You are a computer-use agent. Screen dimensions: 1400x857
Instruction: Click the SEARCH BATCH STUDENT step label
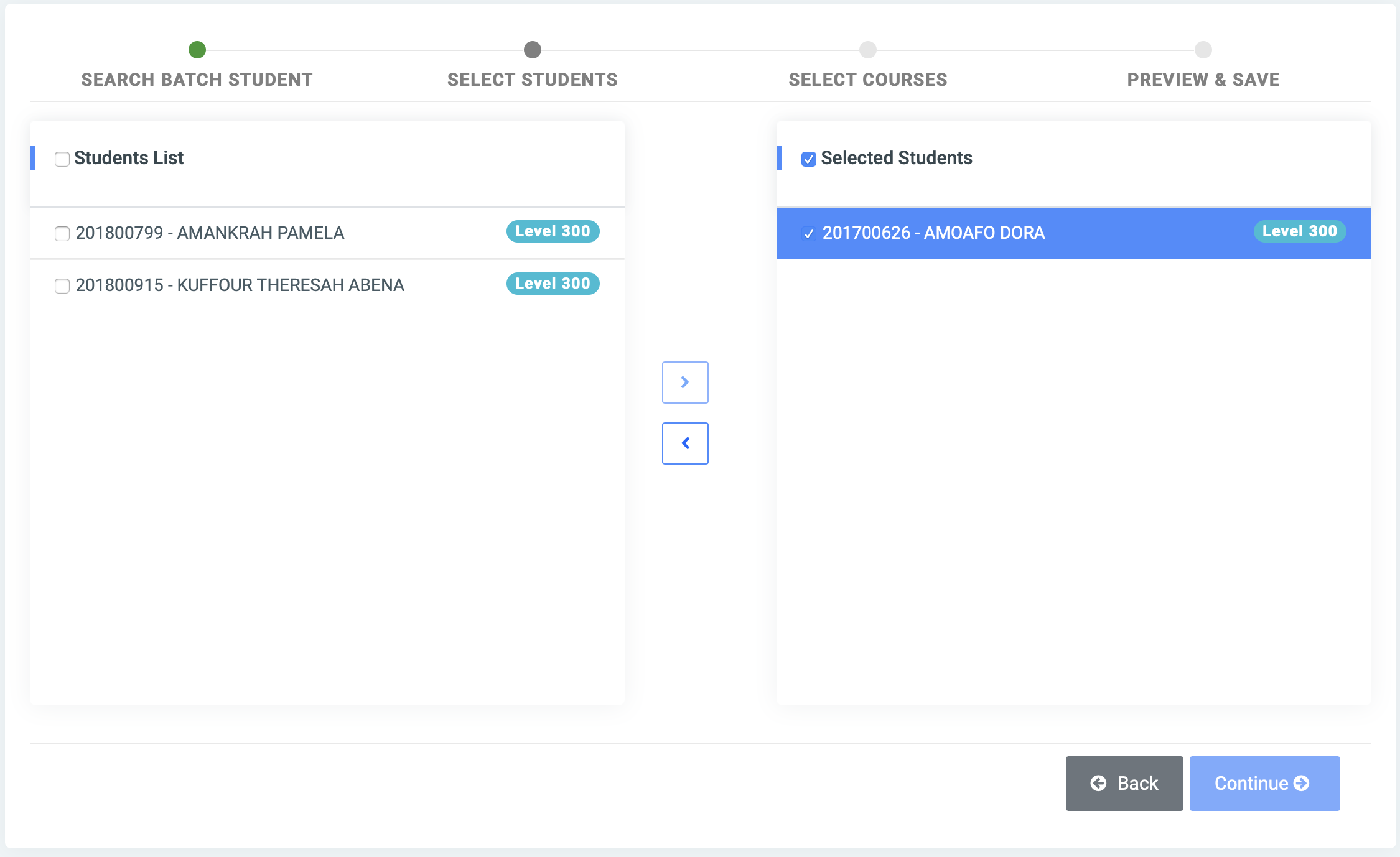click(197, 79)
